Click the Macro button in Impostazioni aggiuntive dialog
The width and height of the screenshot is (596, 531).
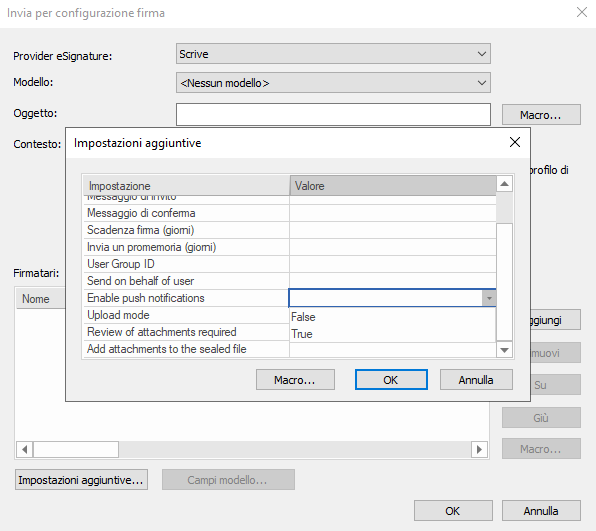click(295, 380)
